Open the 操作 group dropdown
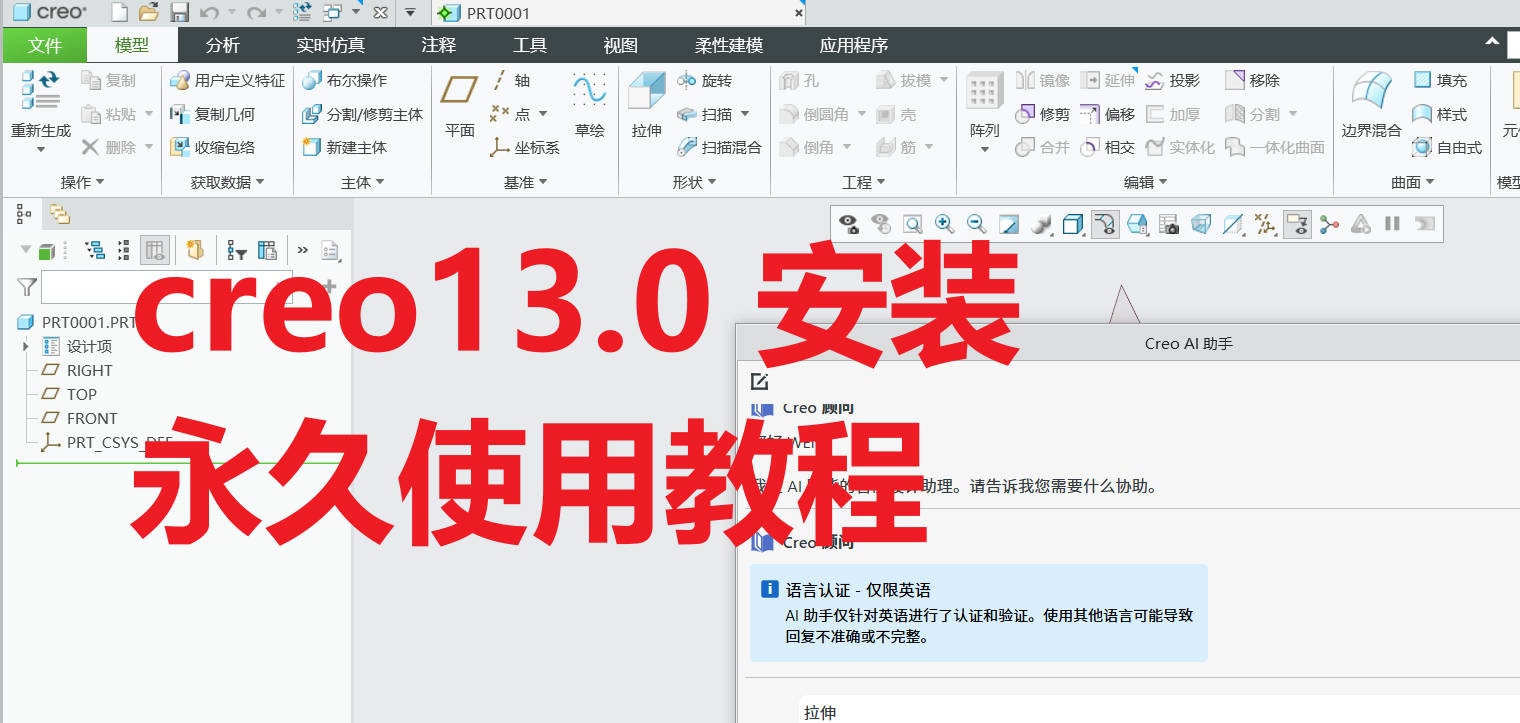Image resolution: width=1520 pixels, height=723 pixels. pyautogui.click(x=82, y=182)
